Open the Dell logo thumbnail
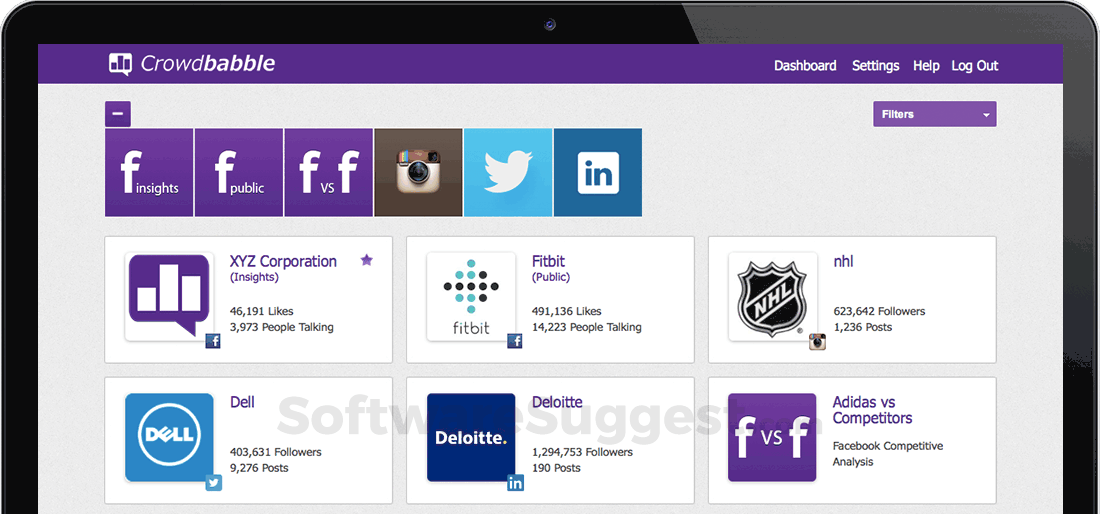The width and height of the screenshot is (1100, 514). click(170, 438)
